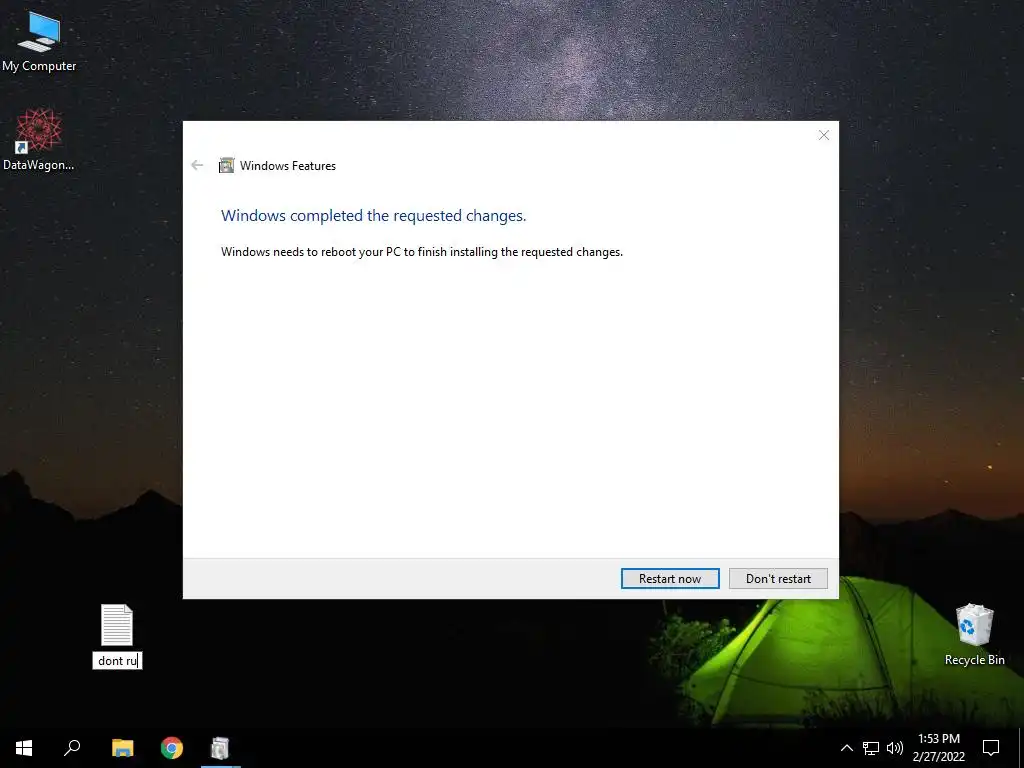Open the network status tray icon
Screen dimensions: 1024x768
click(x=871, y=748)
